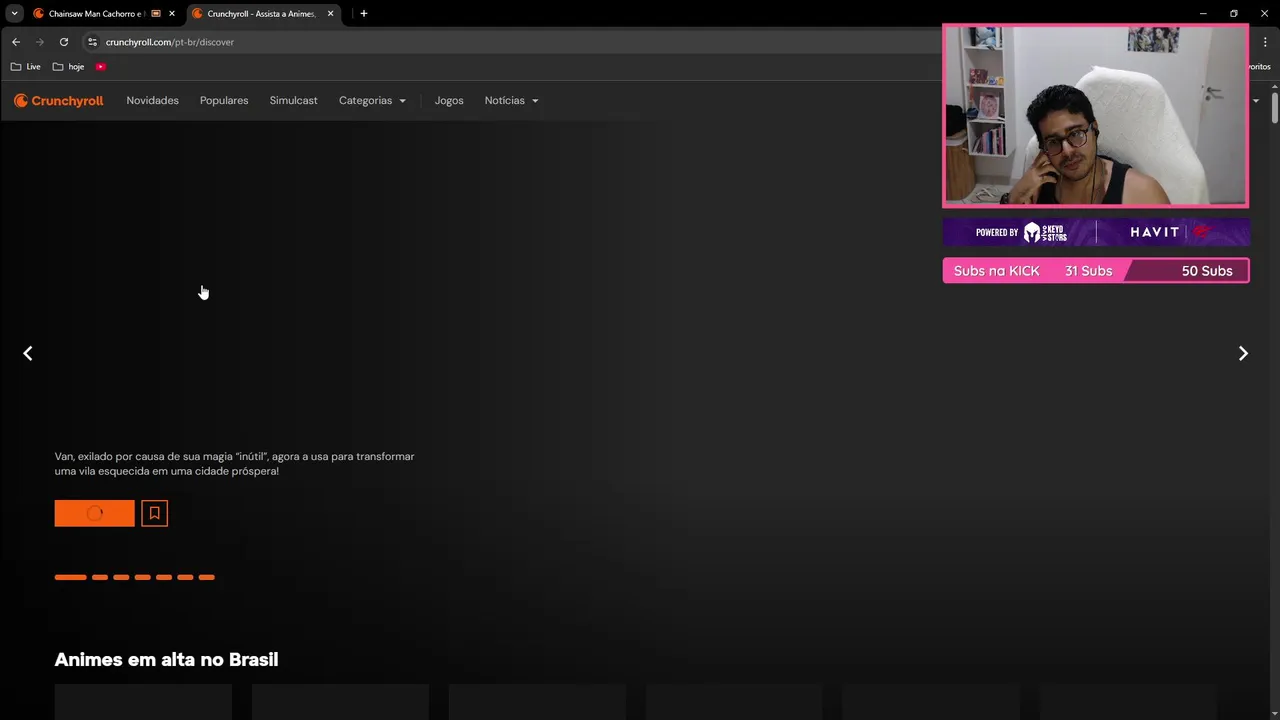Open the Live bookmarks folder
Viewport: 1280px width, 720px height.
tap(26, 67)
